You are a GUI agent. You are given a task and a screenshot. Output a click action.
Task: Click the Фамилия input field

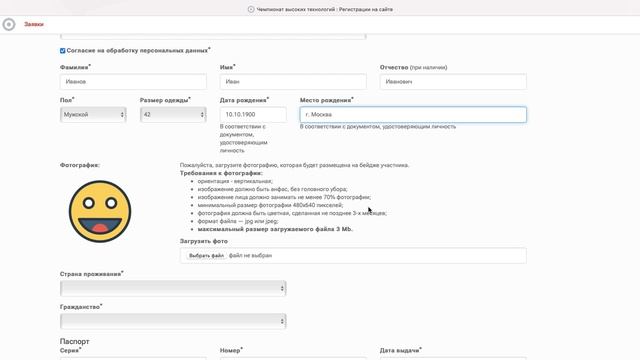pyautogui.click(x=133, y=82)
